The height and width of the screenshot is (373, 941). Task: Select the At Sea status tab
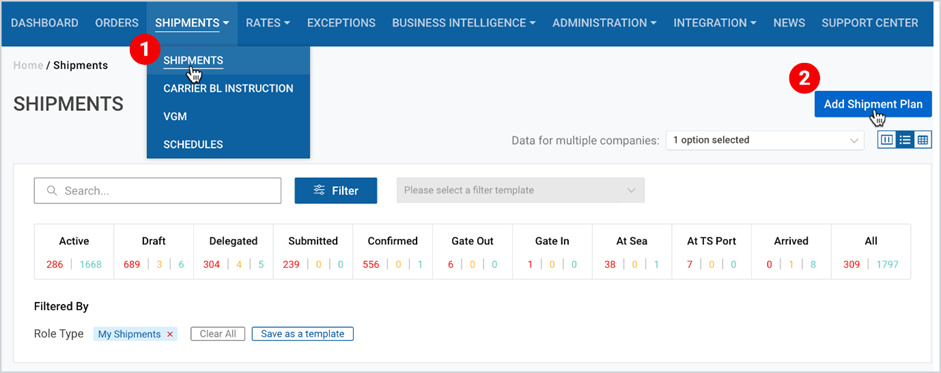pos(632,252)
